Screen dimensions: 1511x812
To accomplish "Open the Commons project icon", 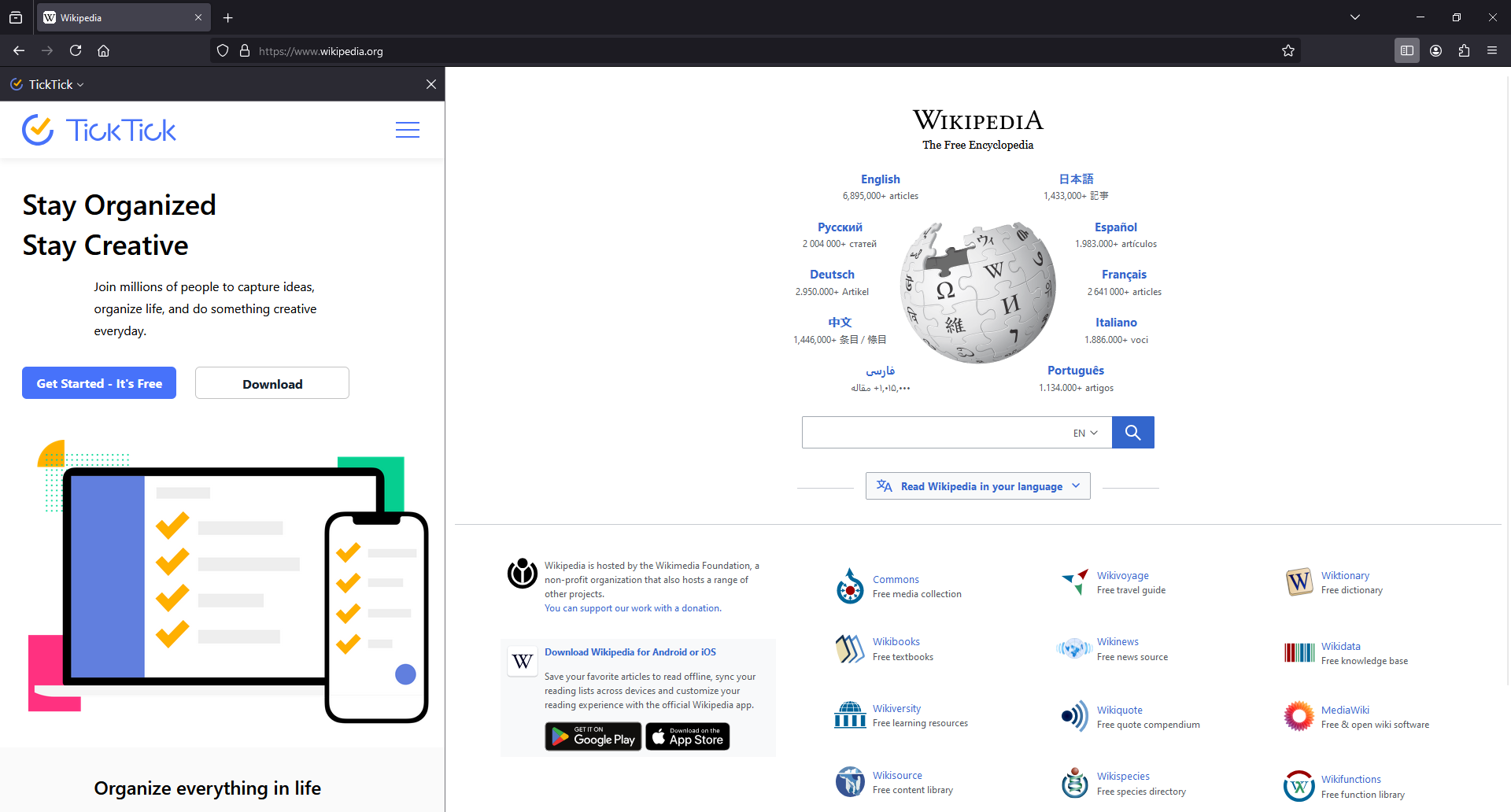I will click(850, 586).
